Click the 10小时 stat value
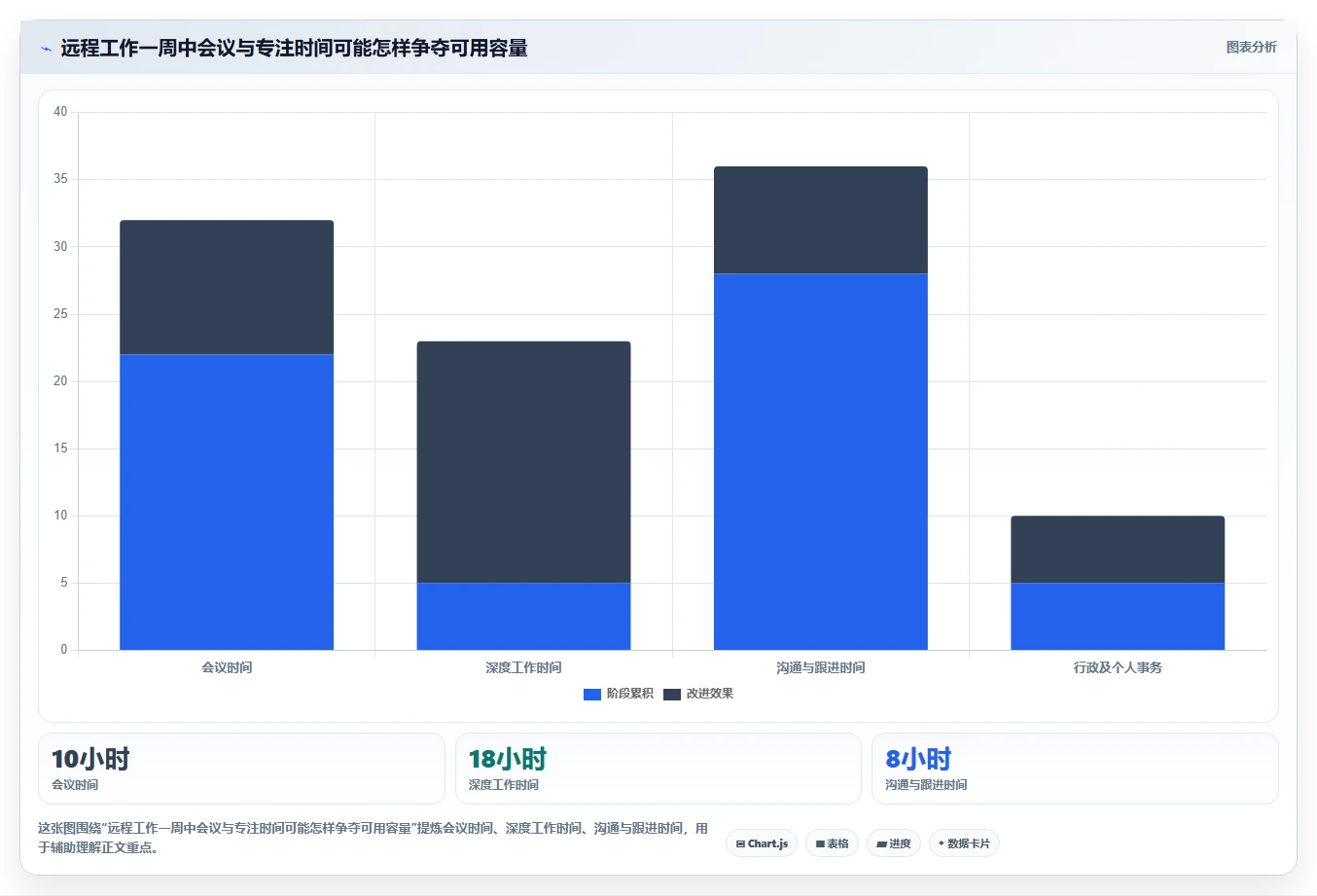 [x=90, y=759]
